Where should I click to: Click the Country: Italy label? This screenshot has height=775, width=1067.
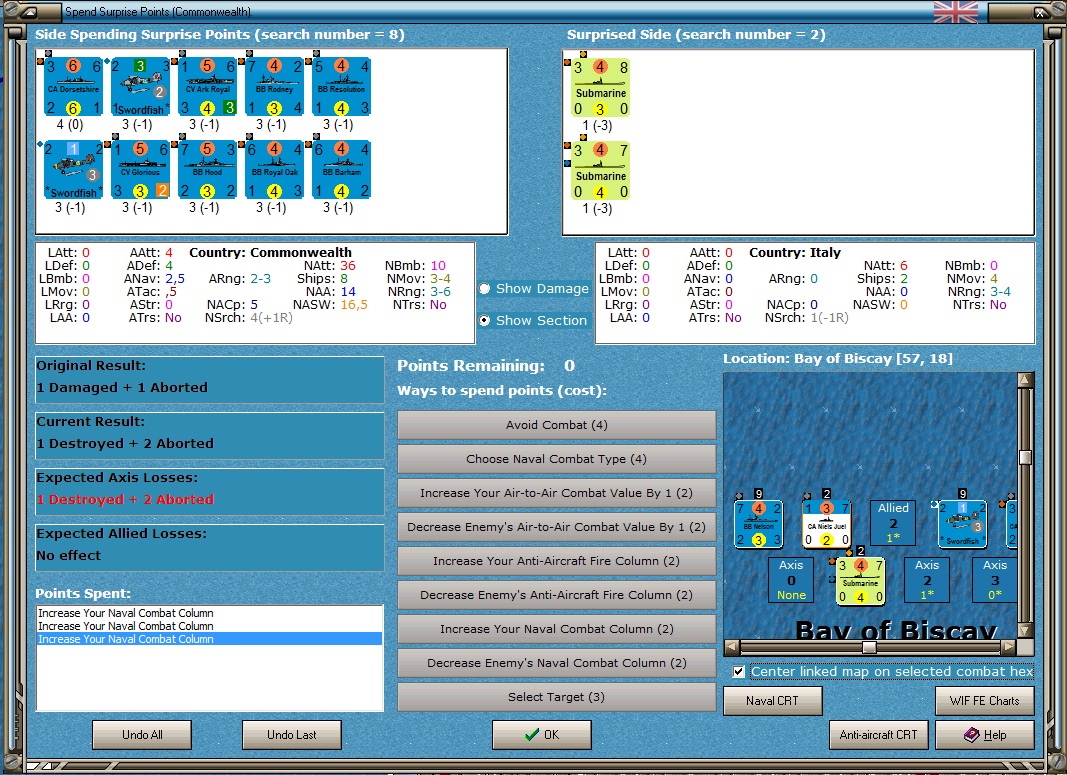[795, 252]
